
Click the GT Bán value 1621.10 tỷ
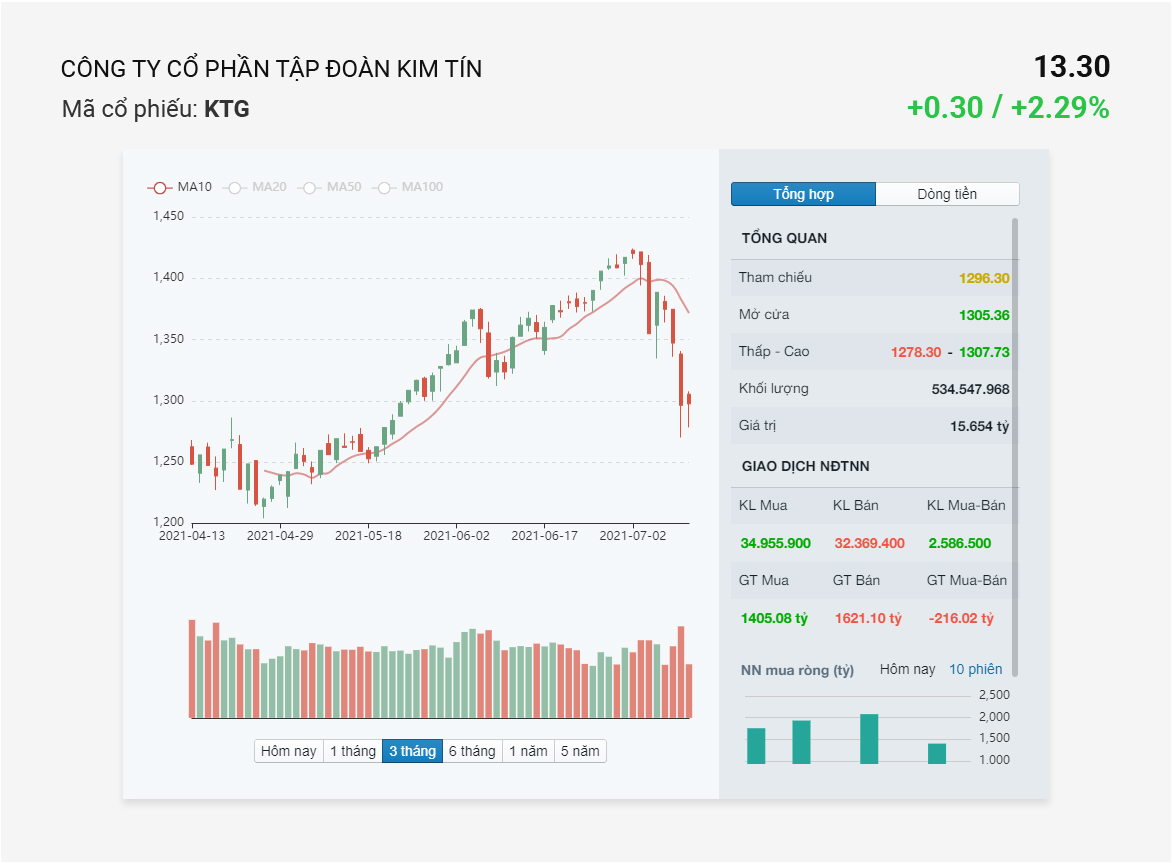(x=869, y=619)
